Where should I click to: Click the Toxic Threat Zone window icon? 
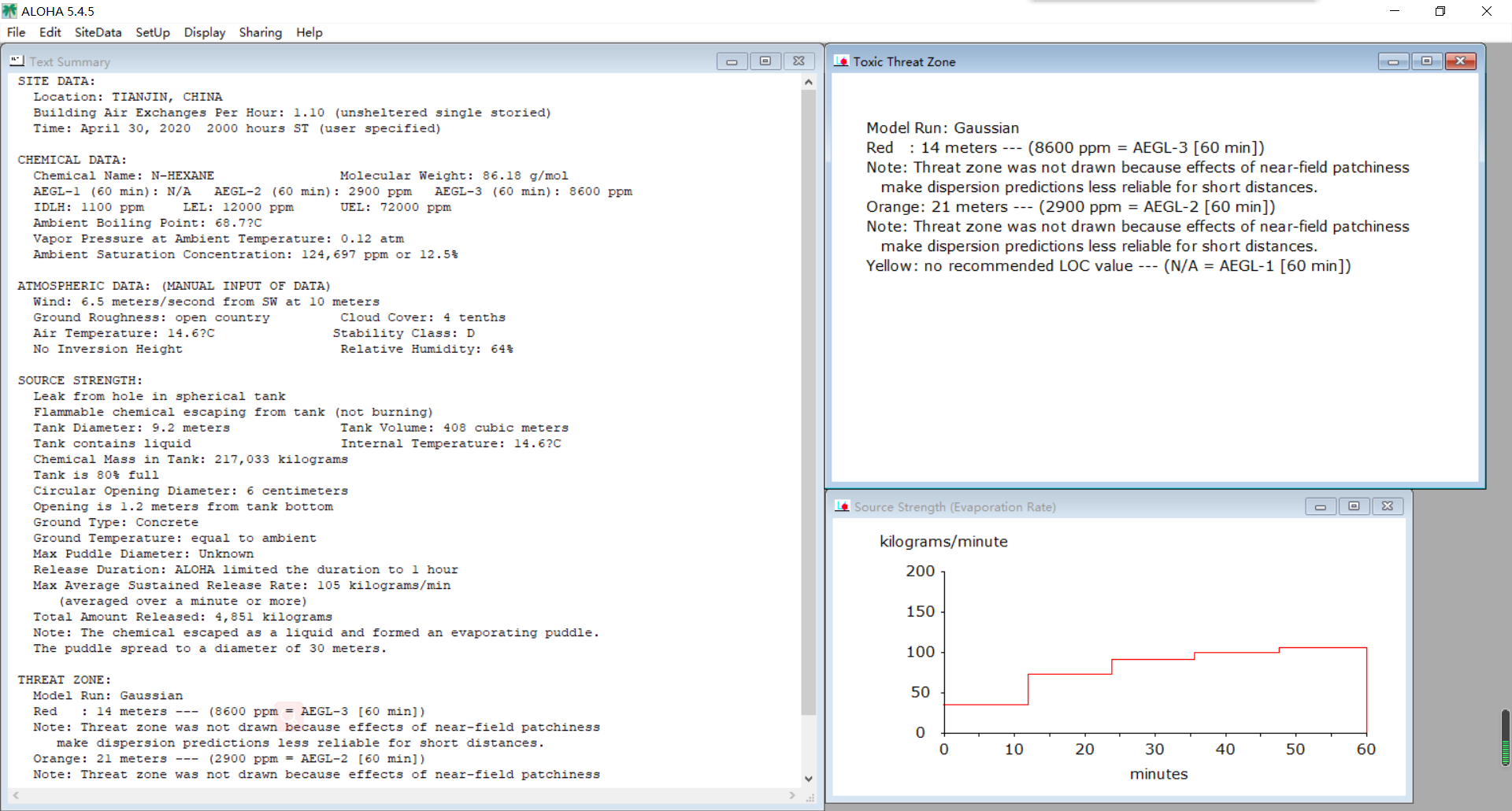point(841,61)
